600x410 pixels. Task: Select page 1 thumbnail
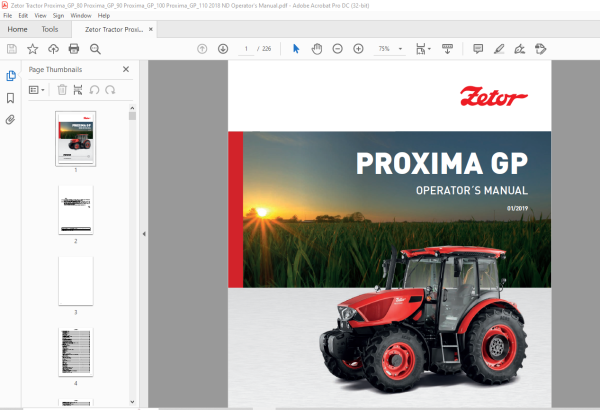pyautogui.click(x=75, y=139)
